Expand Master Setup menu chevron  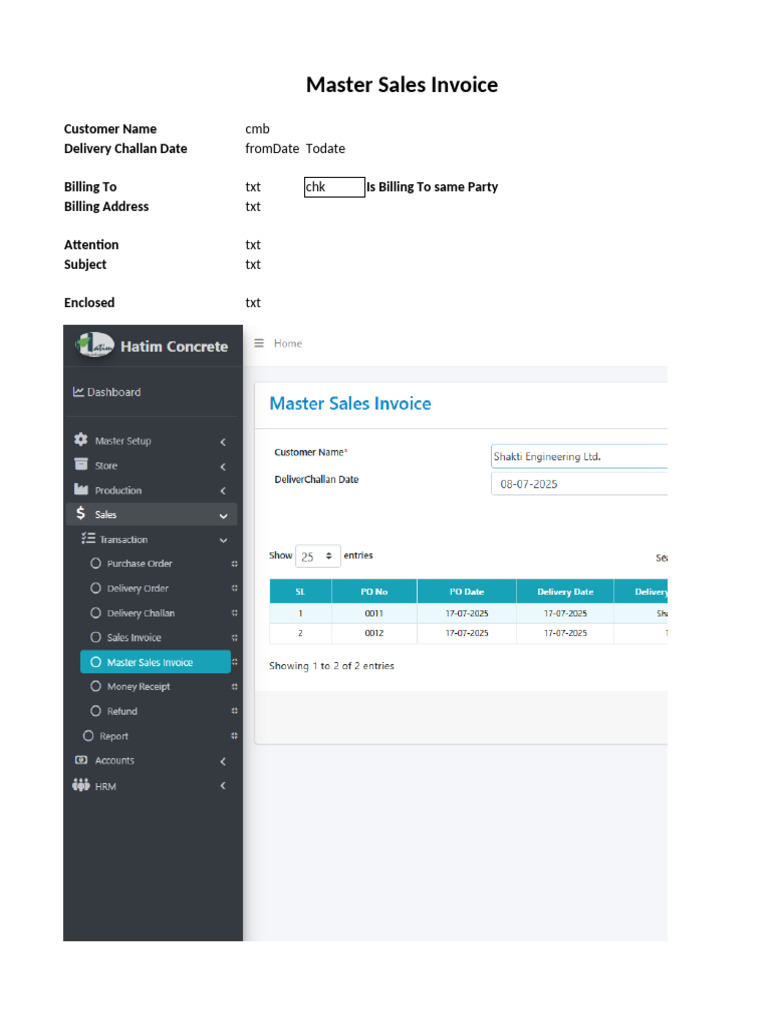tap(223, 442)
